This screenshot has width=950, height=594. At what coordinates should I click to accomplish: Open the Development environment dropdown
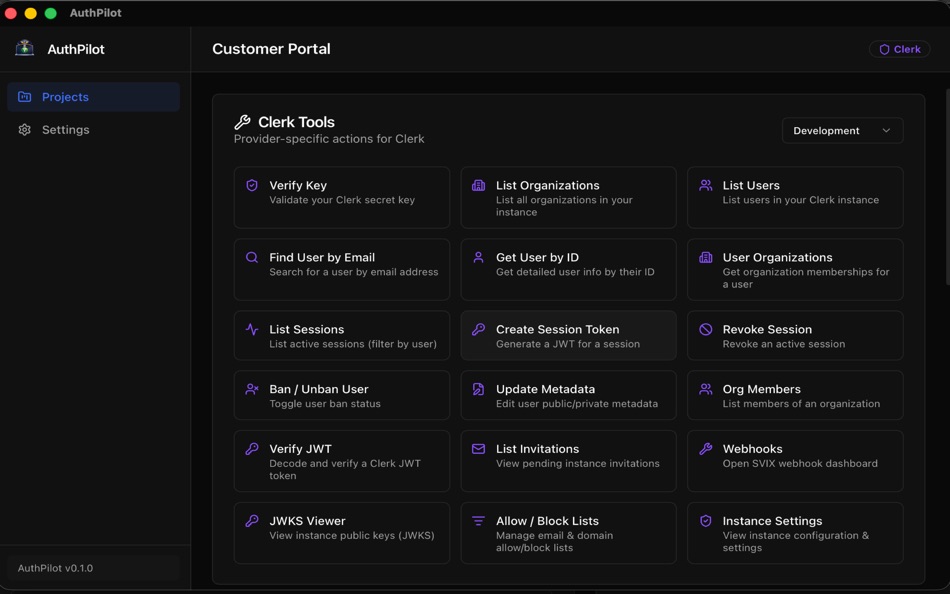842,131
